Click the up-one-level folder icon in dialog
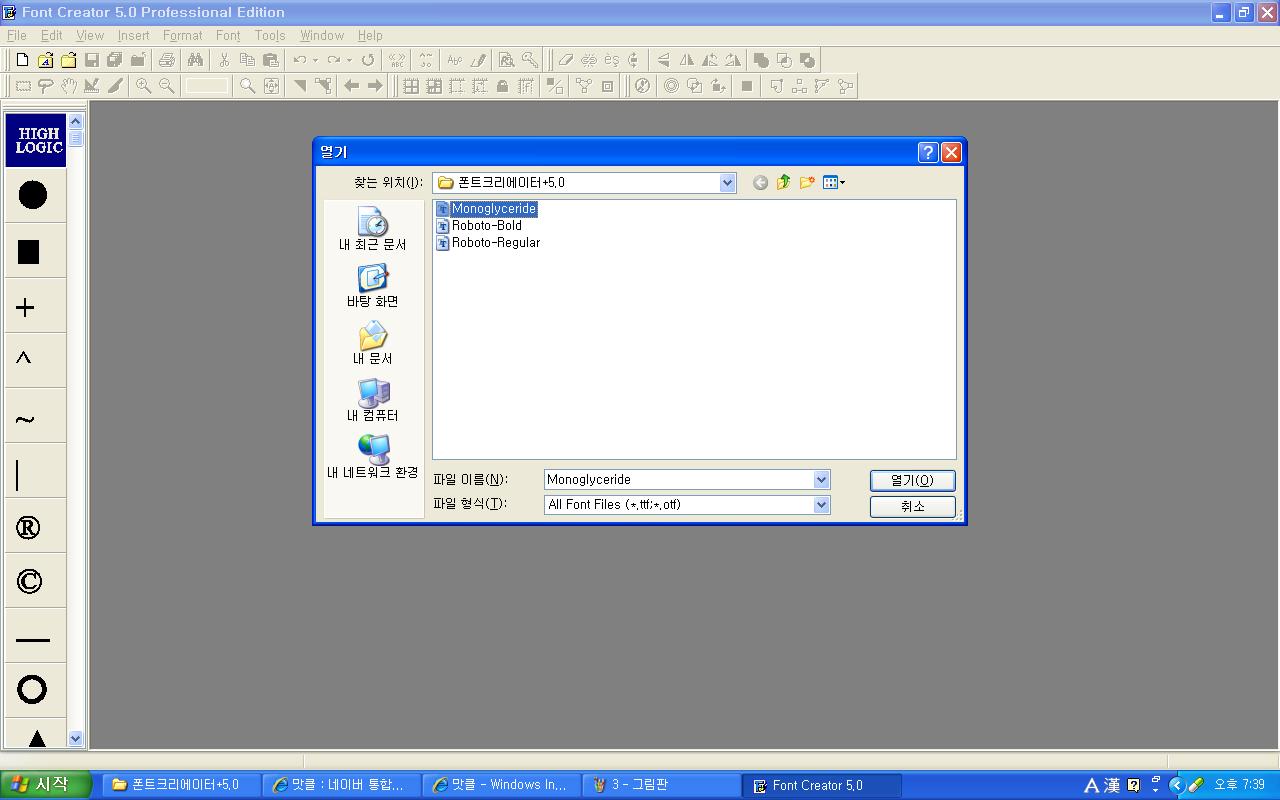This screenshot has width=1280, height=800. coord(783,182)
